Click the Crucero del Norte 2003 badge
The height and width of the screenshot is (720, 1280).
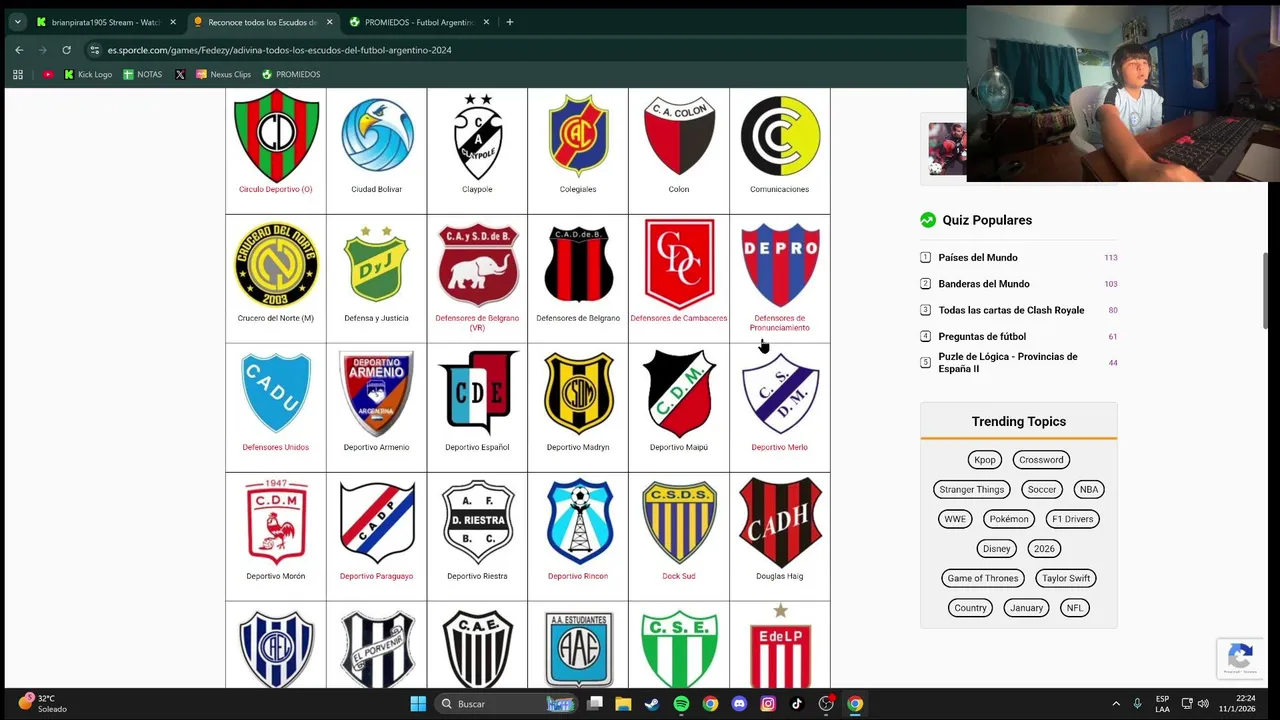[276, 264]
